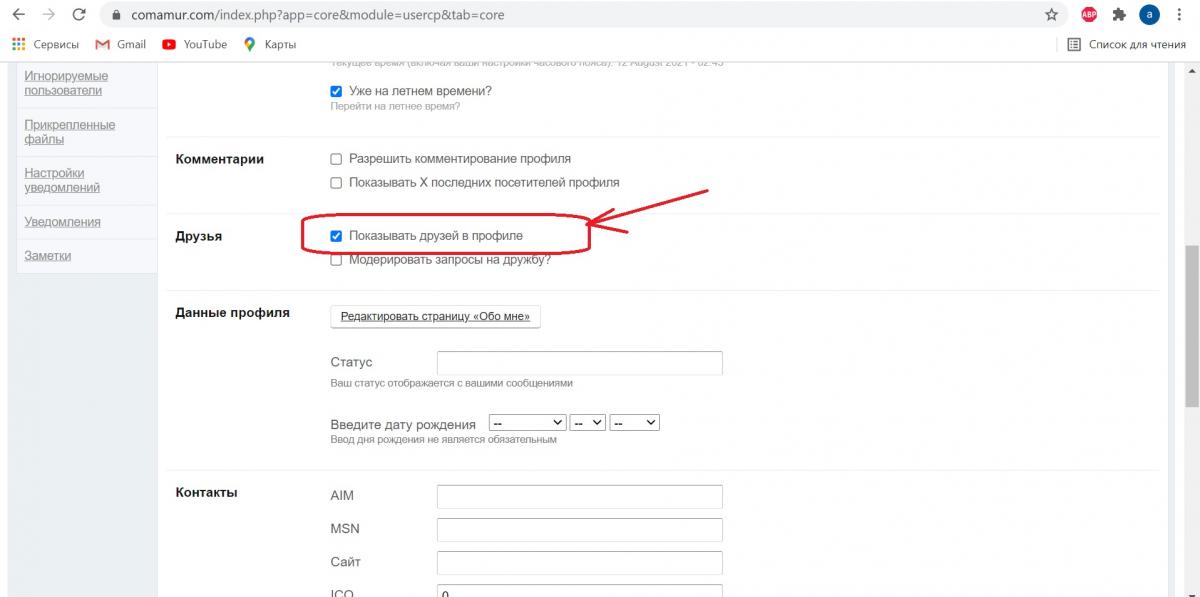Open Gmail bookmark in bookmarks bar
Viewport: 1200px width, 597px height.
(120, 44)
